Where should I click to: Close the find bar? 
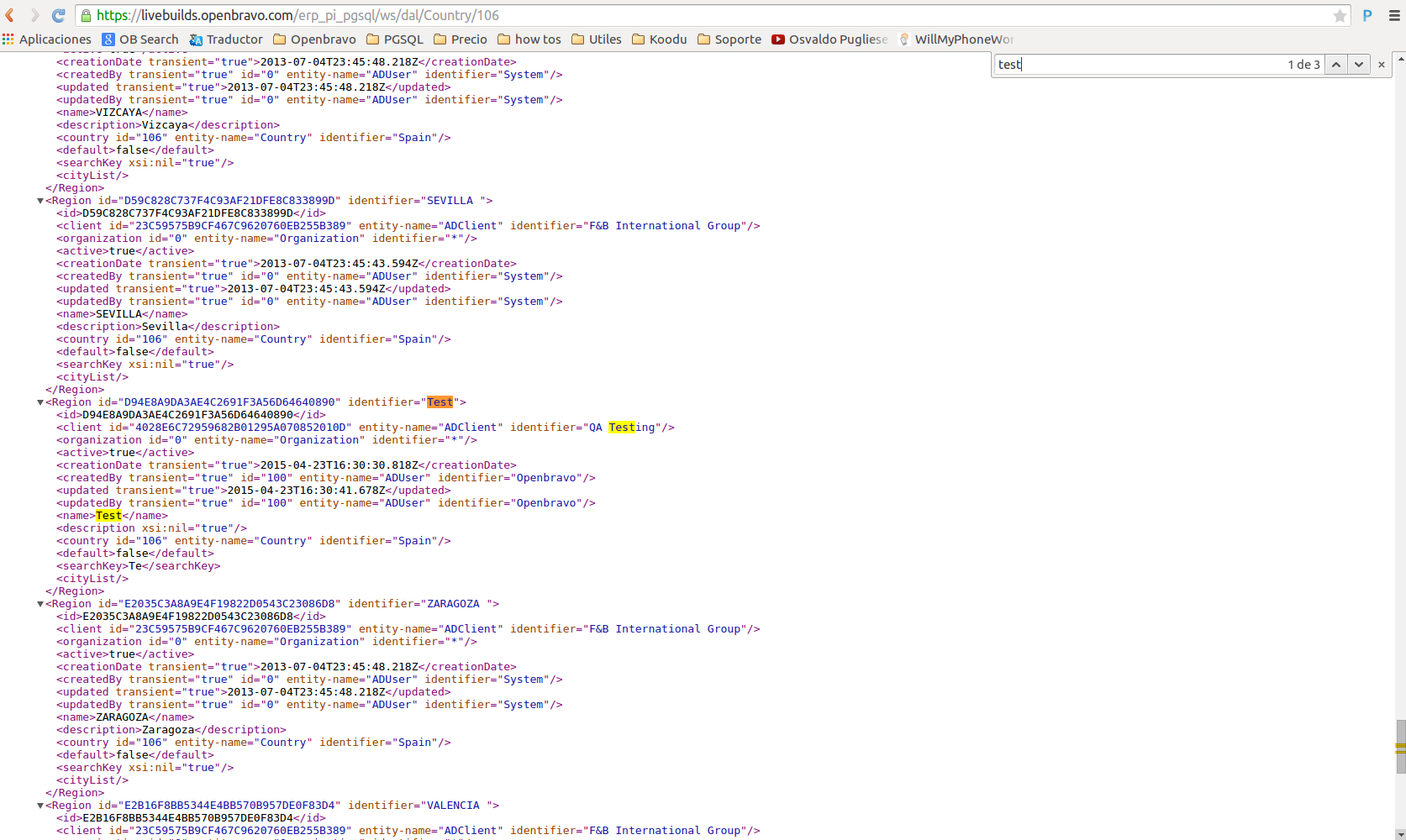pos(1382,65)
